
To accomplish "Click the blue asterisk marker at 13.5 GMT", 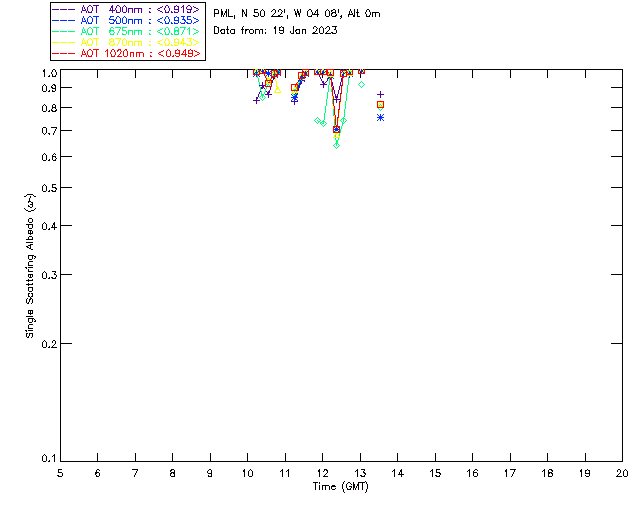I will pos(380,117).
